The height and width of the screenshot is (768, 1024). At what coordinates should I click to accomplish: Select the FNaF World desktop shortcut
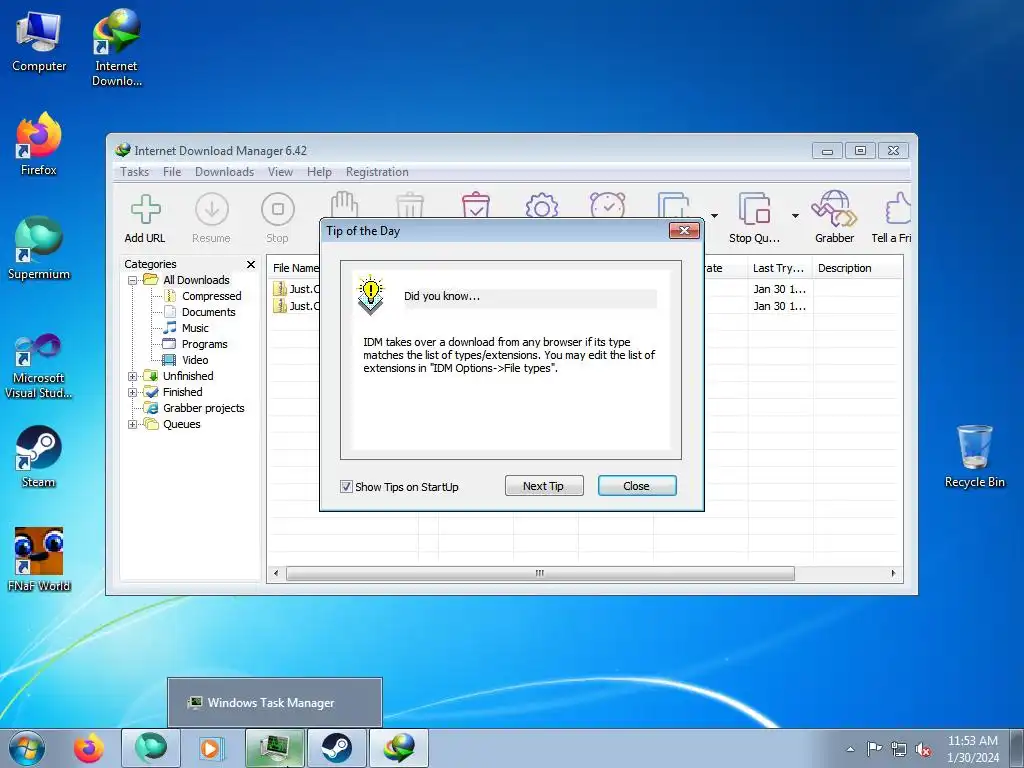point(39,560)
